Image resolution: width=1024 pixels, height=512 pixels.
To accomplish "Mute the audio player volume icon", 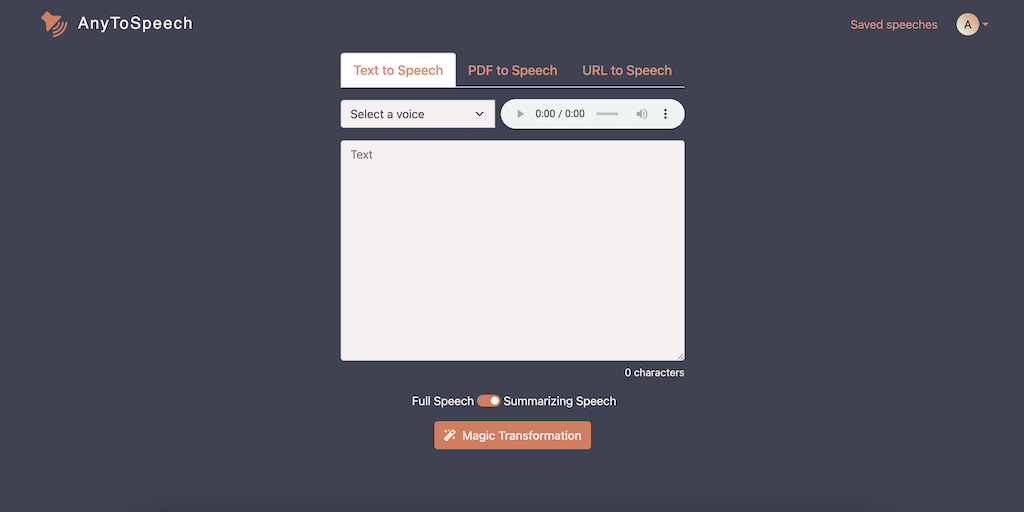I will [642, 114].
